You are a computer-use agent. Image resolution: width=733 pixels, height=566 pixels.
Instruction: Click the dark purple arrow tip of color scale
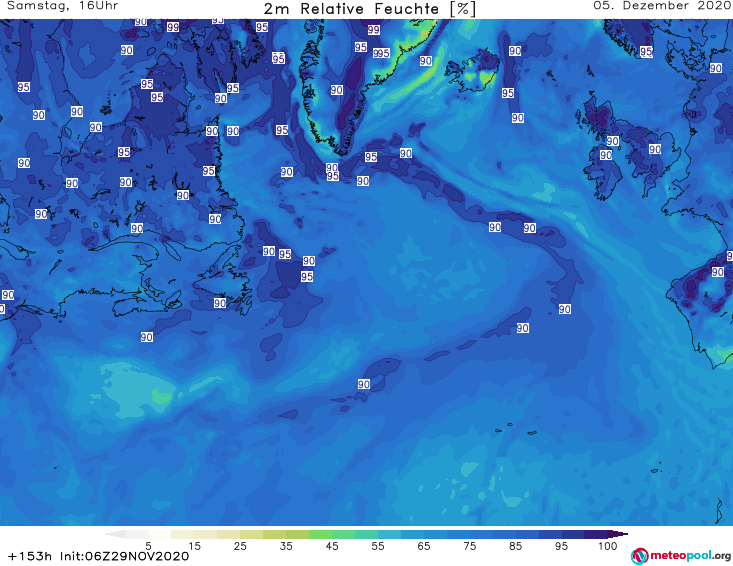click(x=618, y=534)
